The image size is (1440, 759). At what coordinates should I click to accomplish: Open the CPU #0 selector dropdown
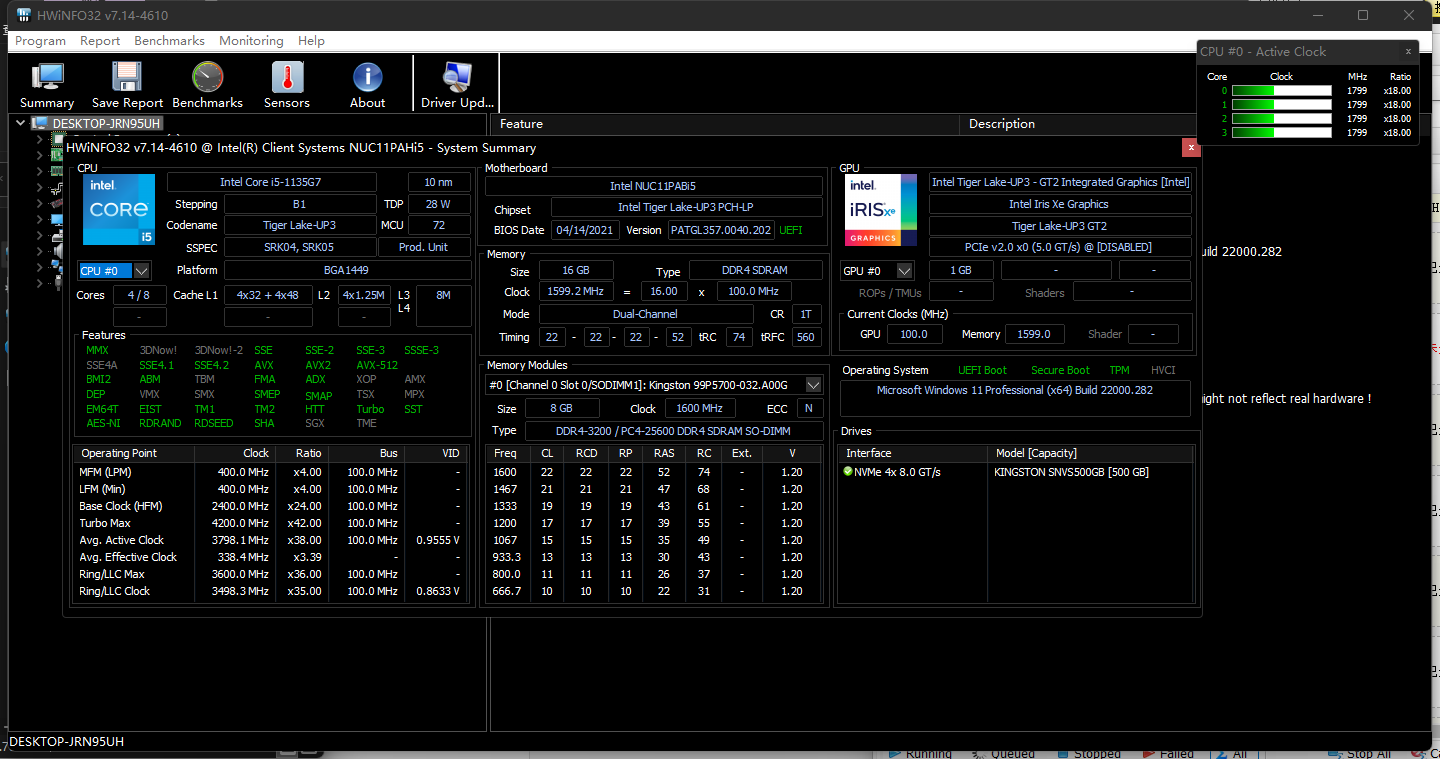pyautogui.click(x=141, y=271)
